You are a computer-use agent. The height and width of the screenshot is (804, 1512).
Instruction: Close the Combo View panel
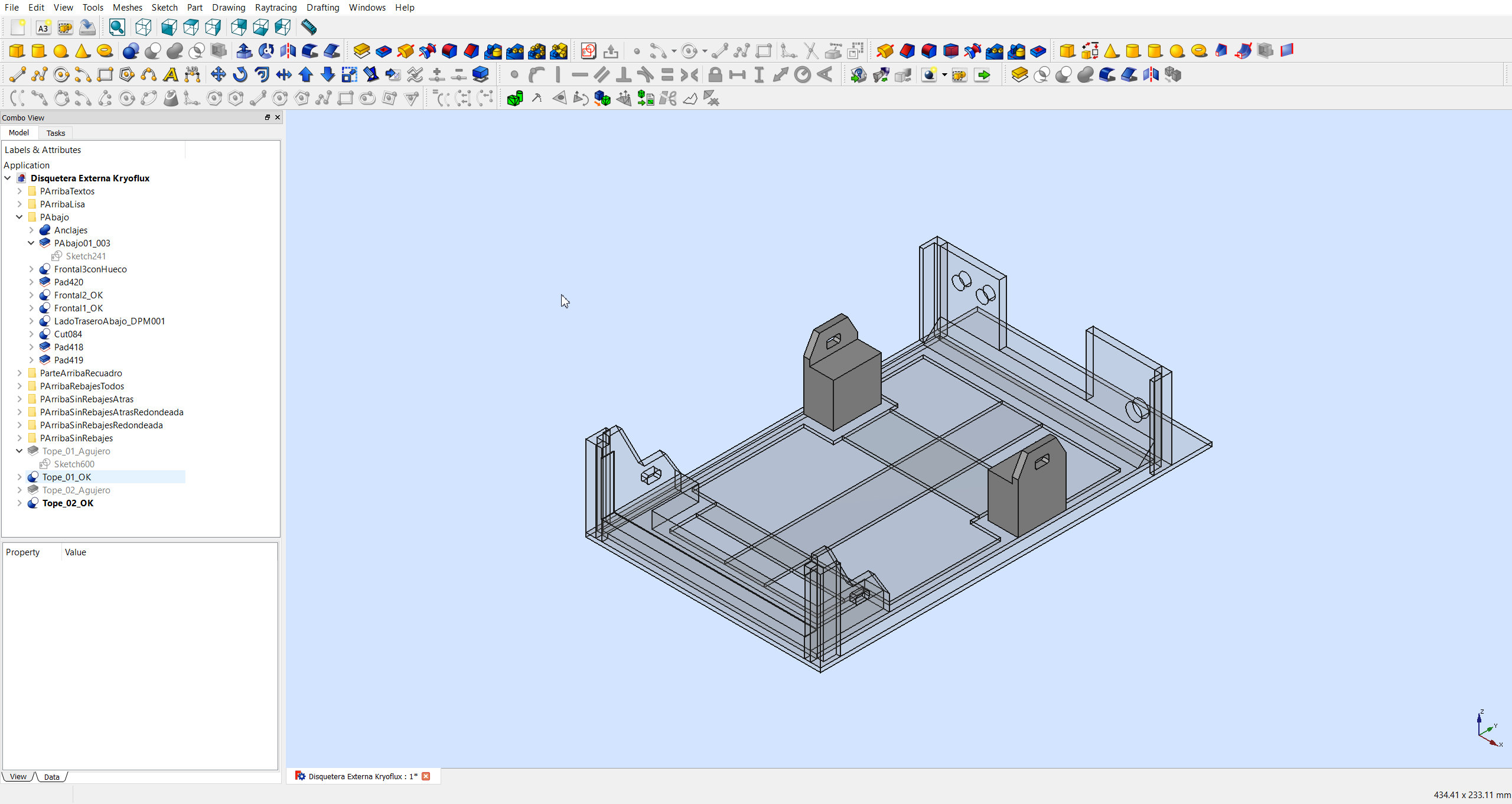(x=278, y=118)
